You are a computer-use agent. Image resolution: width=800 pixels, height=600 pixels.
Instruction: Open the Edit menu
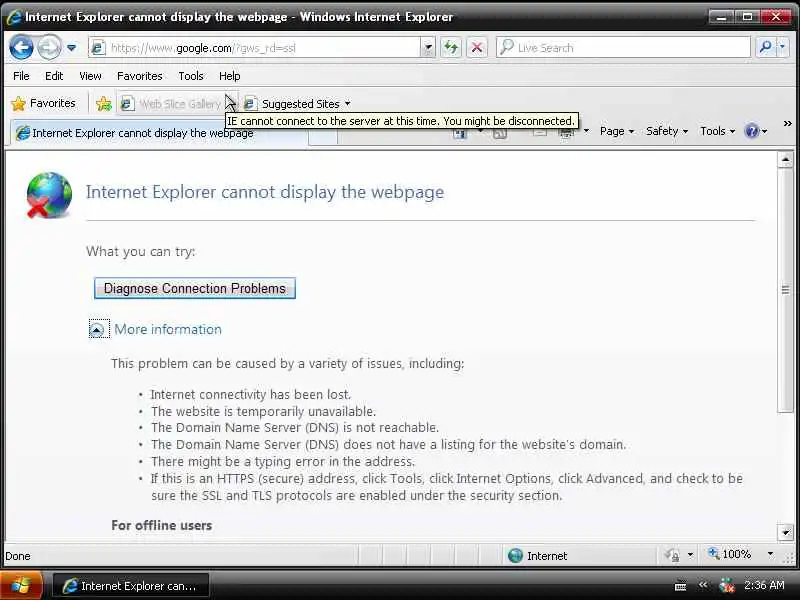click(x=54, y=76)
